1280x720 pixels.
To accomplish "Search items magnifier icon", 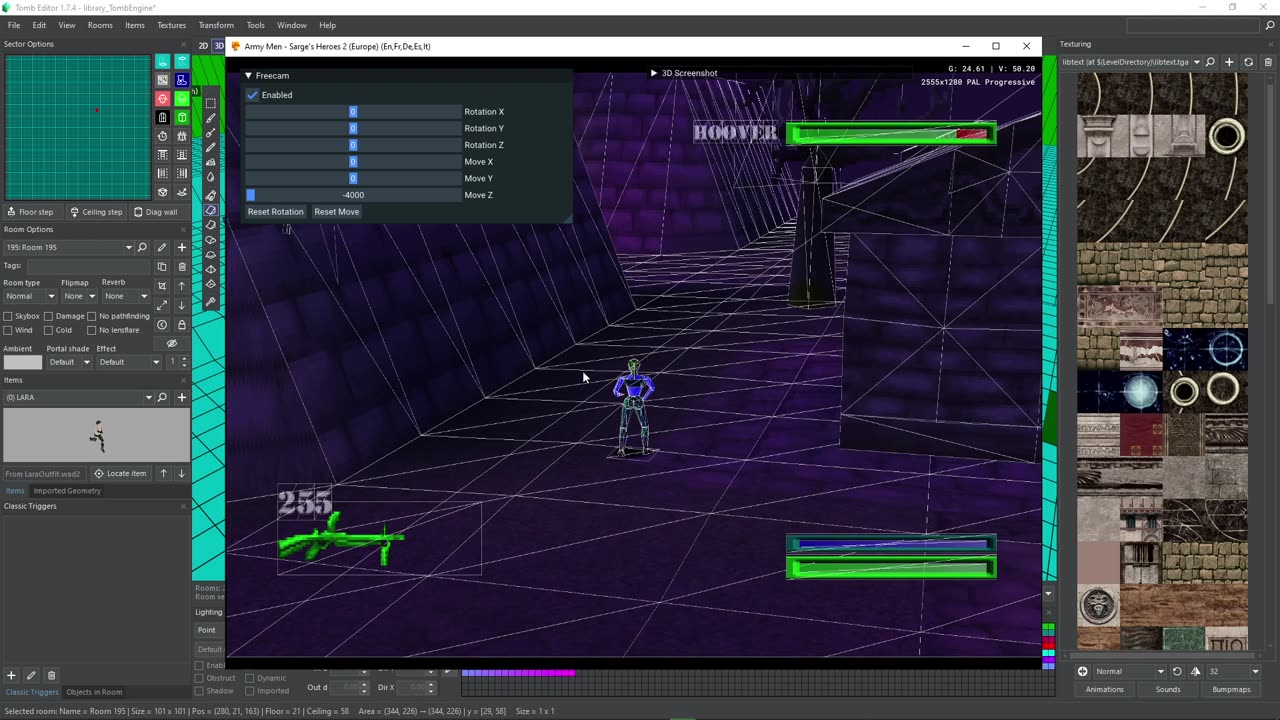I will [163, 397].
